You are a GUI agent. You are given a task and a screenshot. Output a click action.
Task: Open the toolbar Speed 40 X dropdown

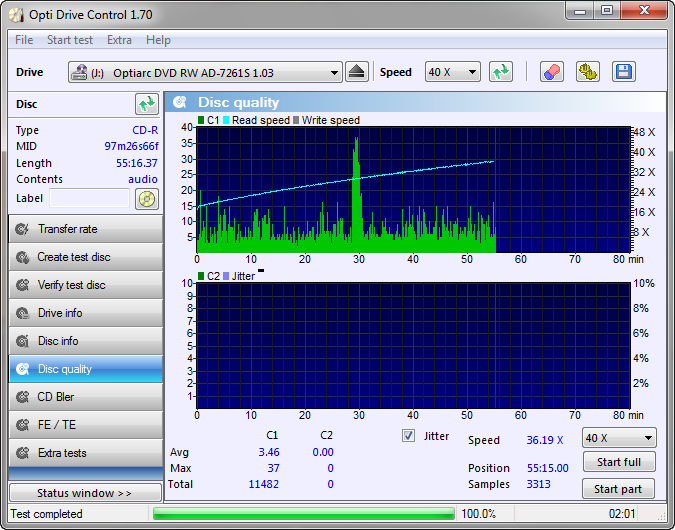tap(472, 72)
